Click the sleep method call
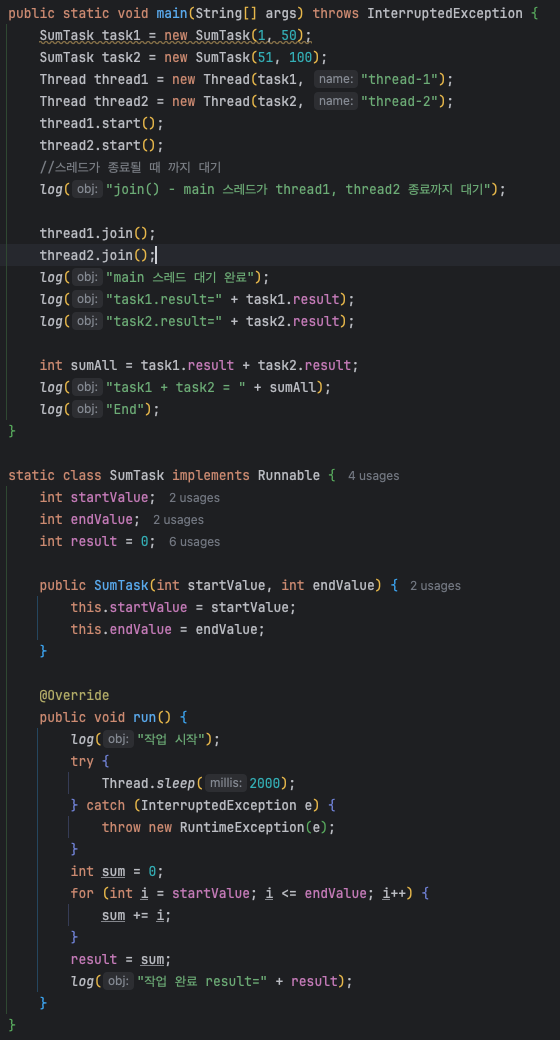Image resolution: width=560 pixels, height=1040 pixels. point(176,783)
